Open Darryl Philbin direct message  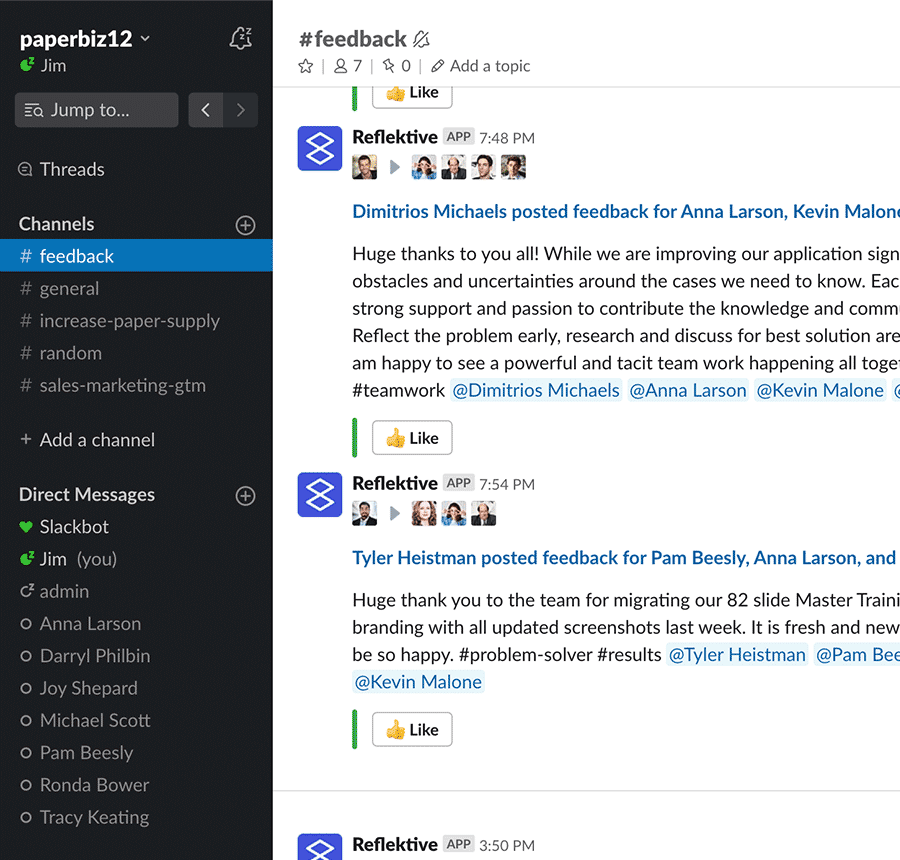click(x=136, y=656)
